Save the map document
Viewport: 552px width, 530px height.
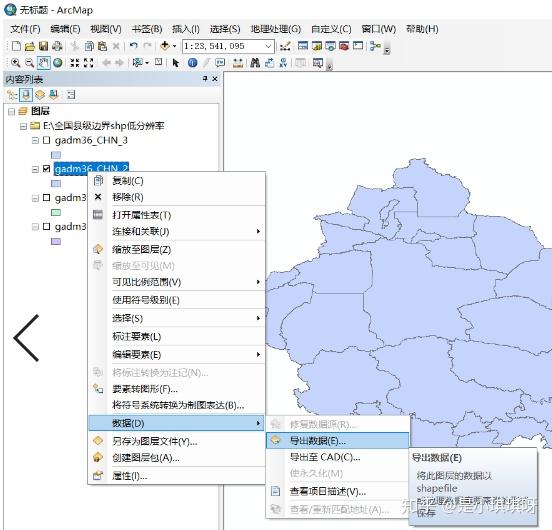click(x=43, y=46)
